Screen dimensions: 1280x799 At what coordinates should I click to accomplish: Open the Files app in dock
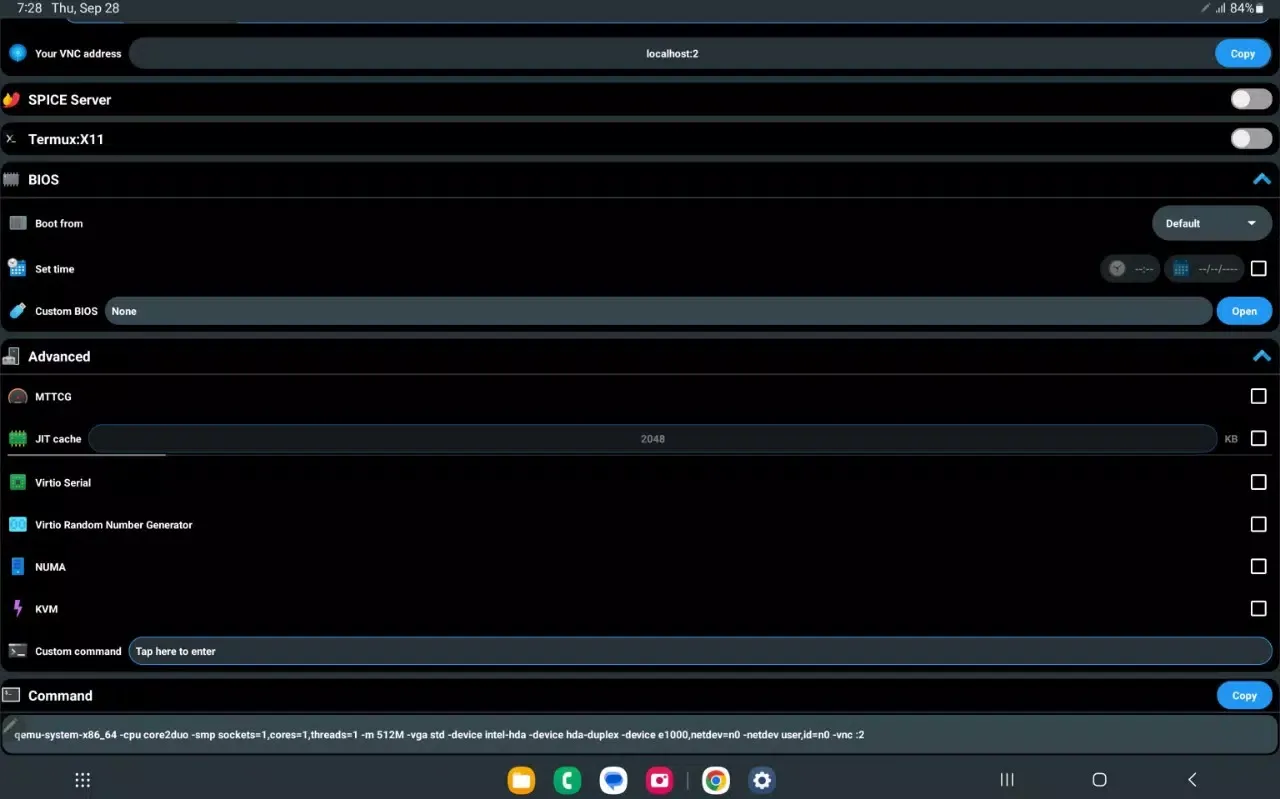coord(521,780)
